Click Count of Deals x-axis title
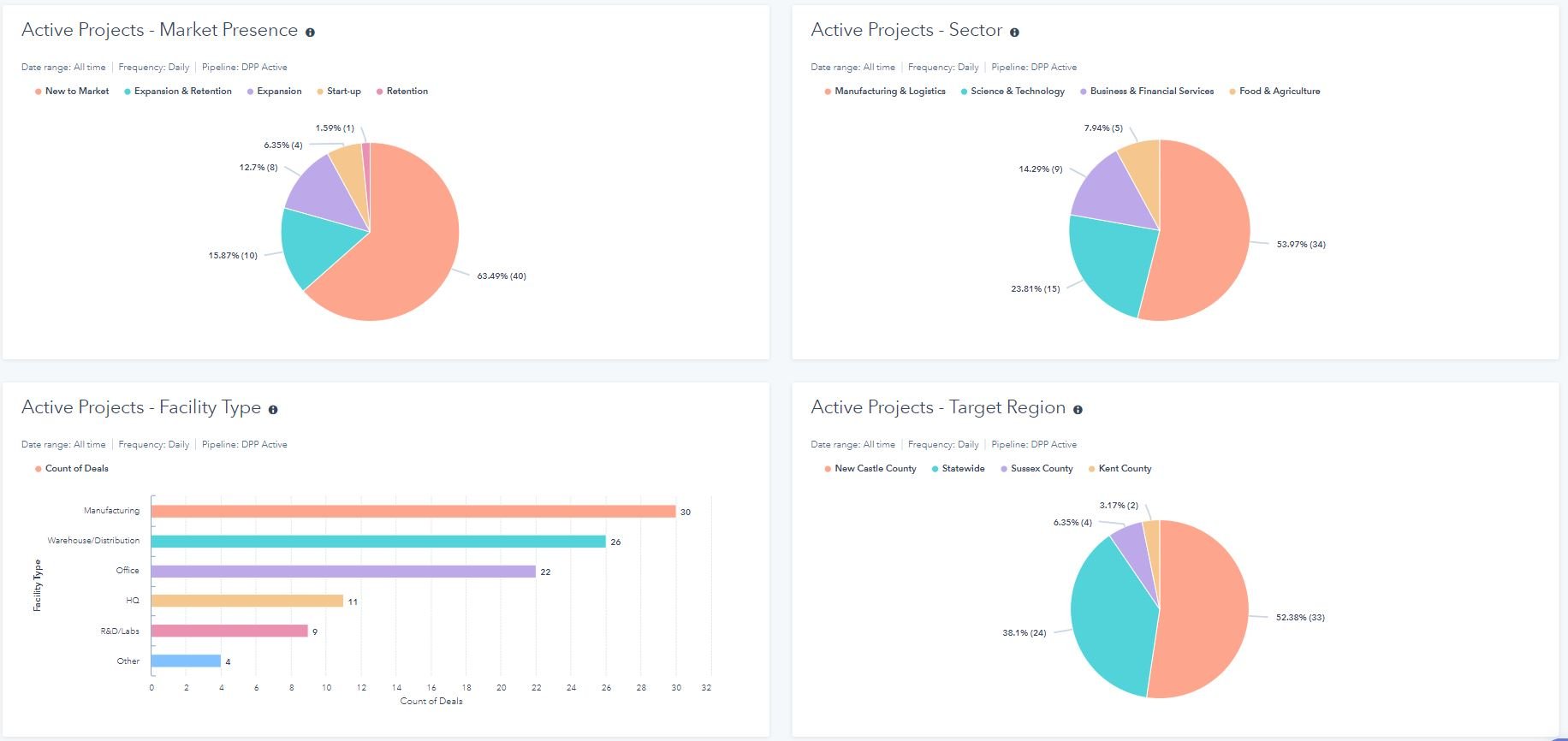This screenshot has height=741, width=1568. [x=431, y=702]
